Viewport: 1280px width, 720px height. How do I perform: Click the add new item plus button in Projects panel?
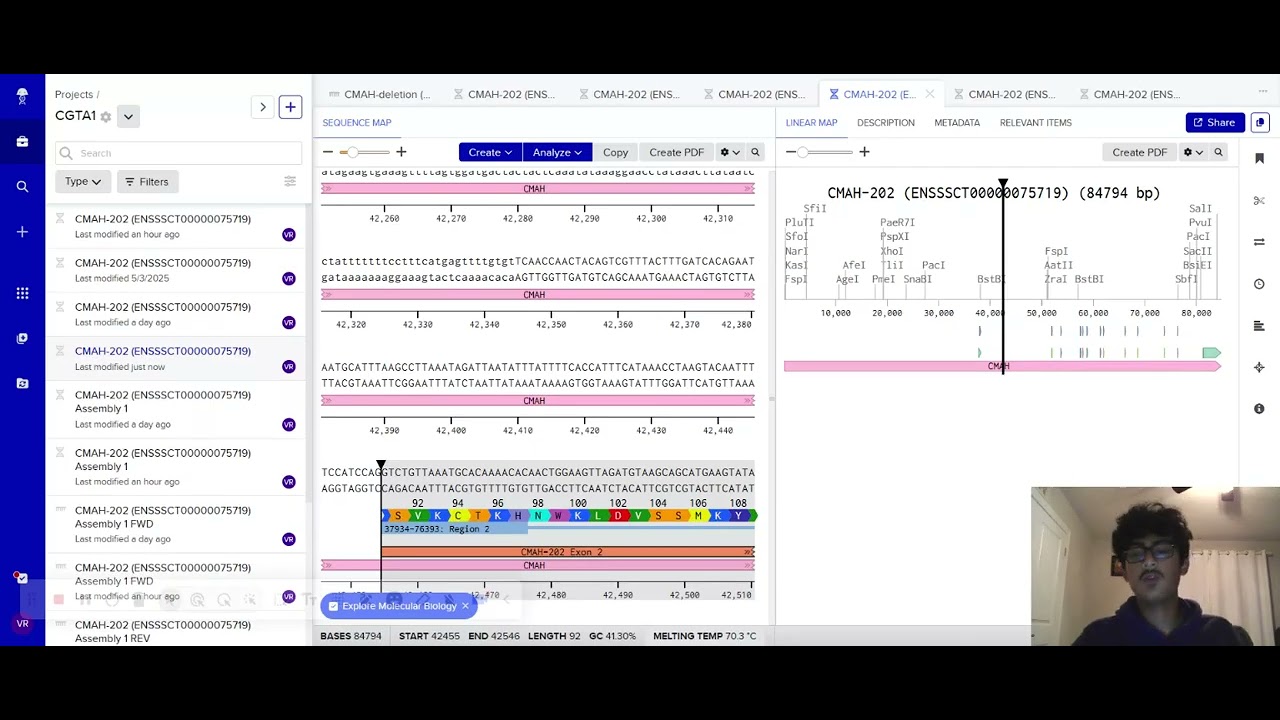[290, 107]
